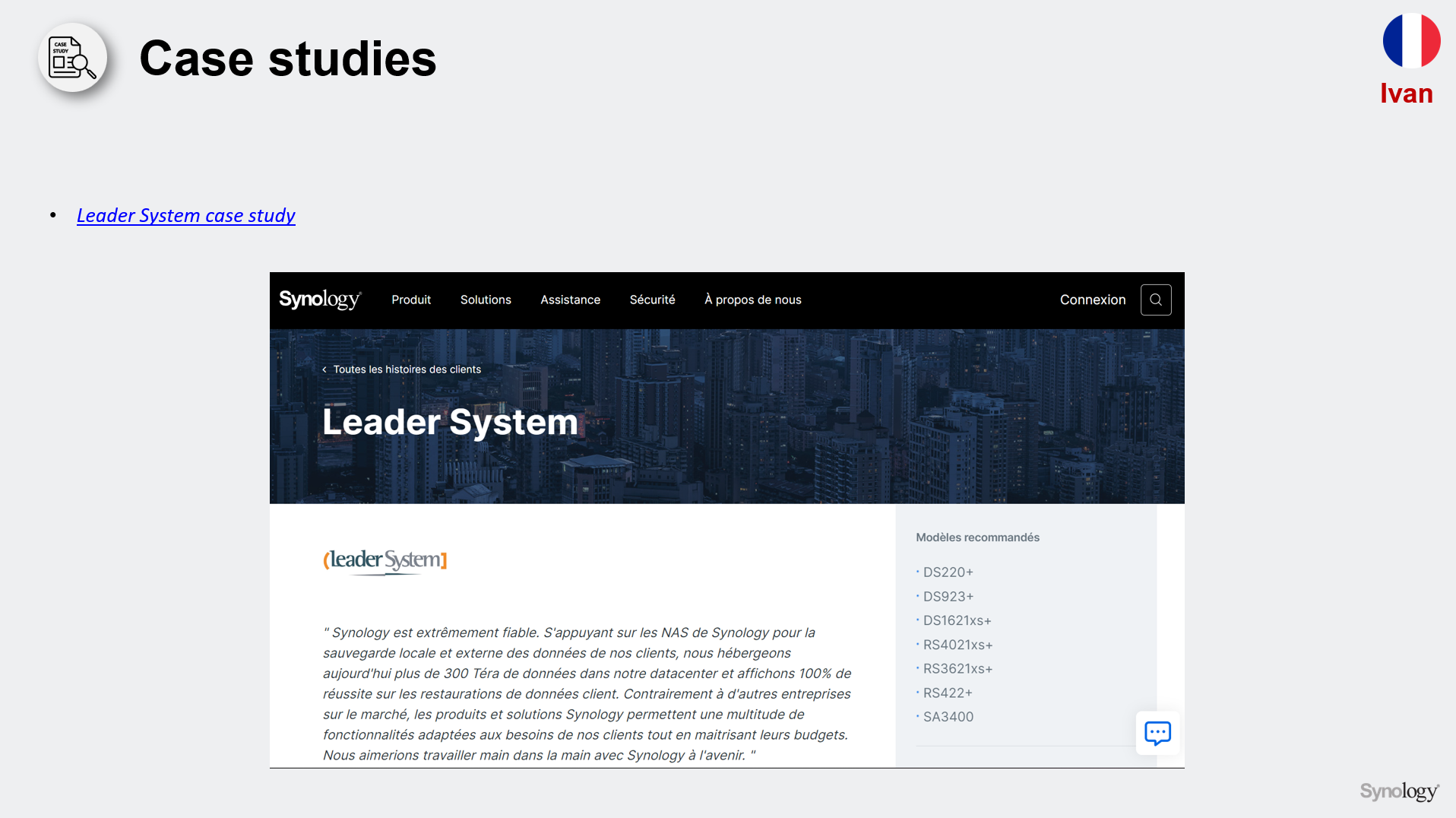This screenshot has height=818, width=1456.
Task: Select the SA3400 recommended model
Action: click(x=948, y=717)
